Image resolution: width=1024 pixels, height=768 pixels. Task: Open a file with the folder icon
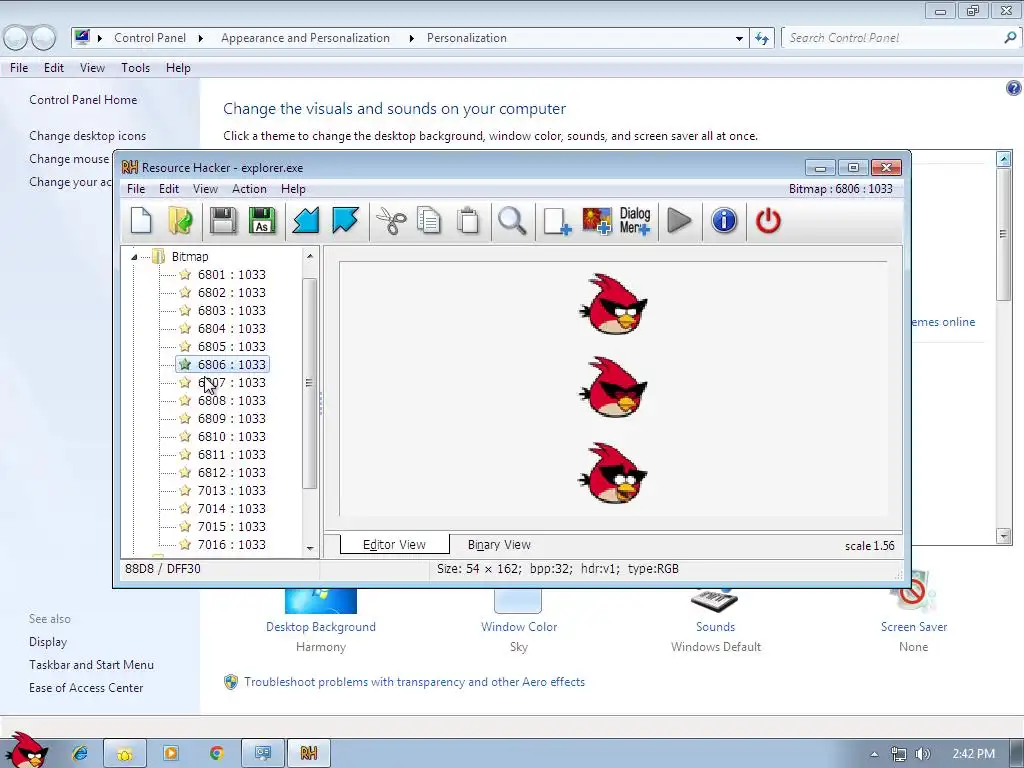click(180, 221)
